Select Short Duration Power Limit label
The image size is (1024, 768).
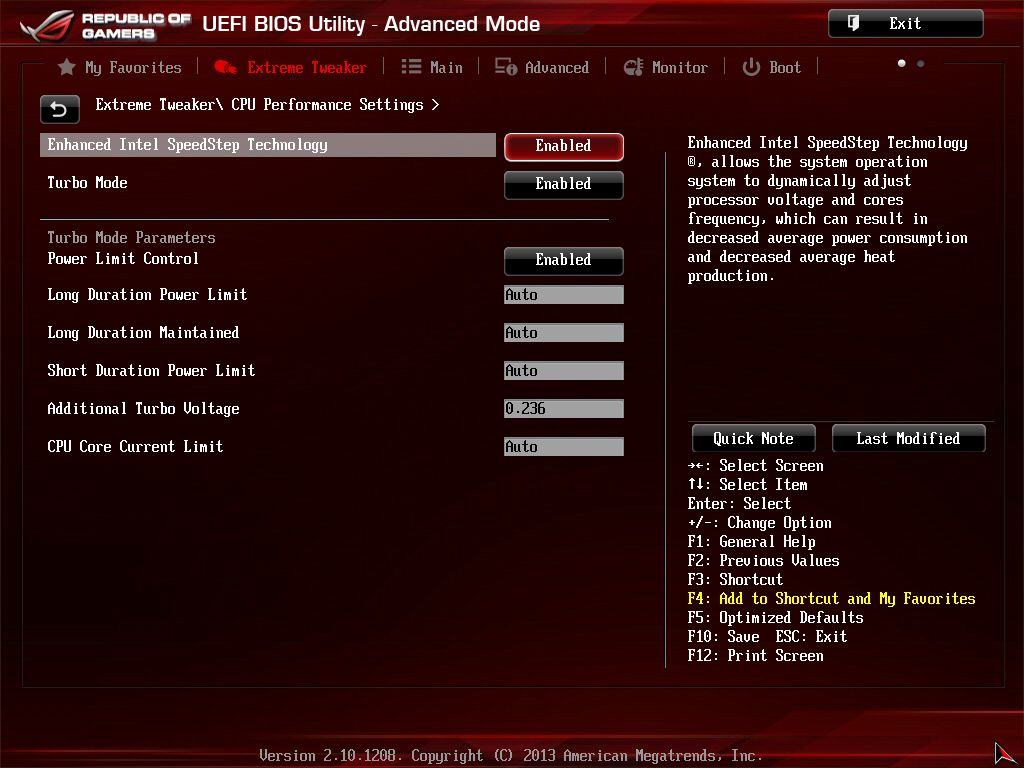click(151, 370)
